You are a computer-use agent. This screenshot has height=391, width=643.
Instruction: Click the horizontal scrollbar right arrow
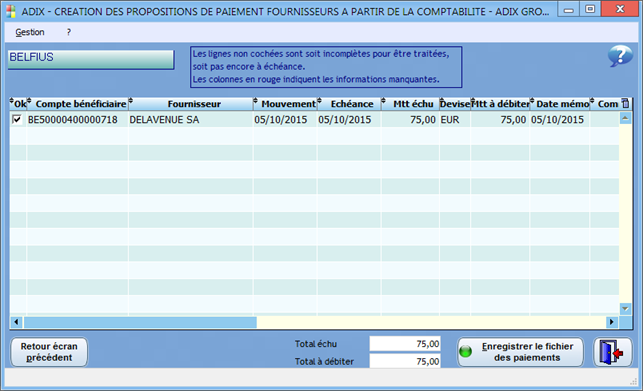click(612, 322)
